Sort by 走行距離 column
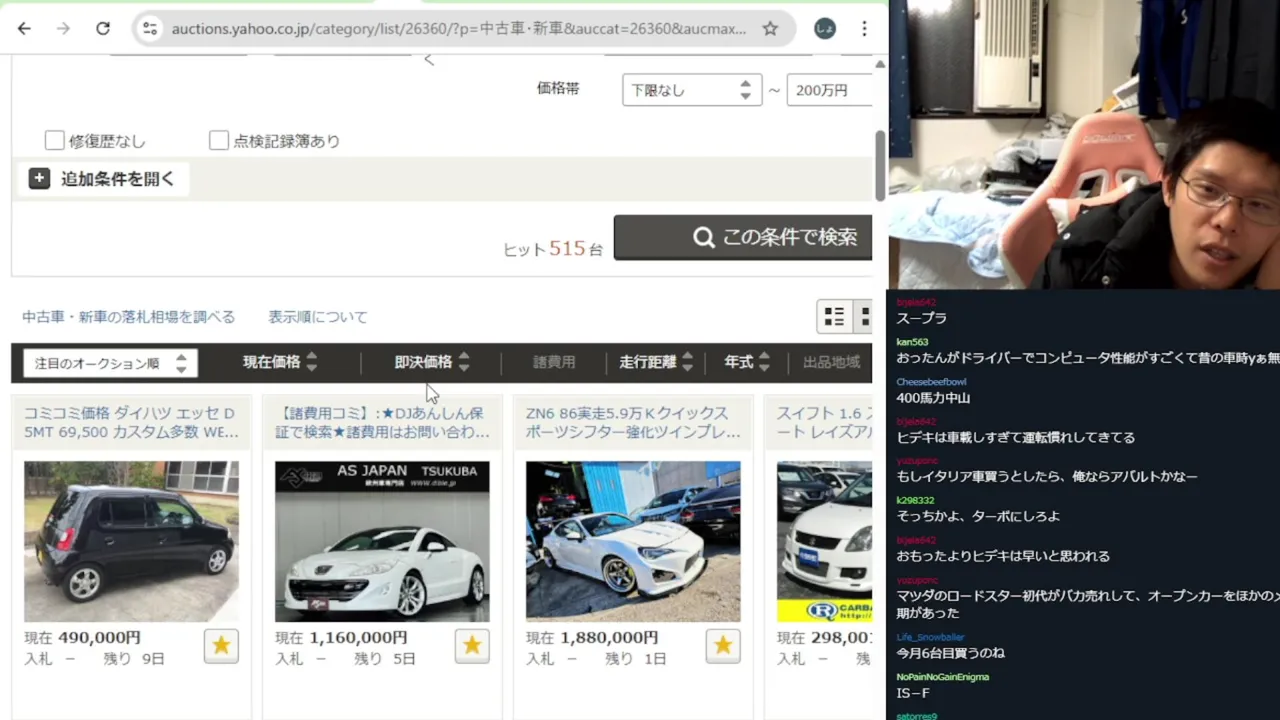Screen dimensions: 1280x720 click(656, 362)
